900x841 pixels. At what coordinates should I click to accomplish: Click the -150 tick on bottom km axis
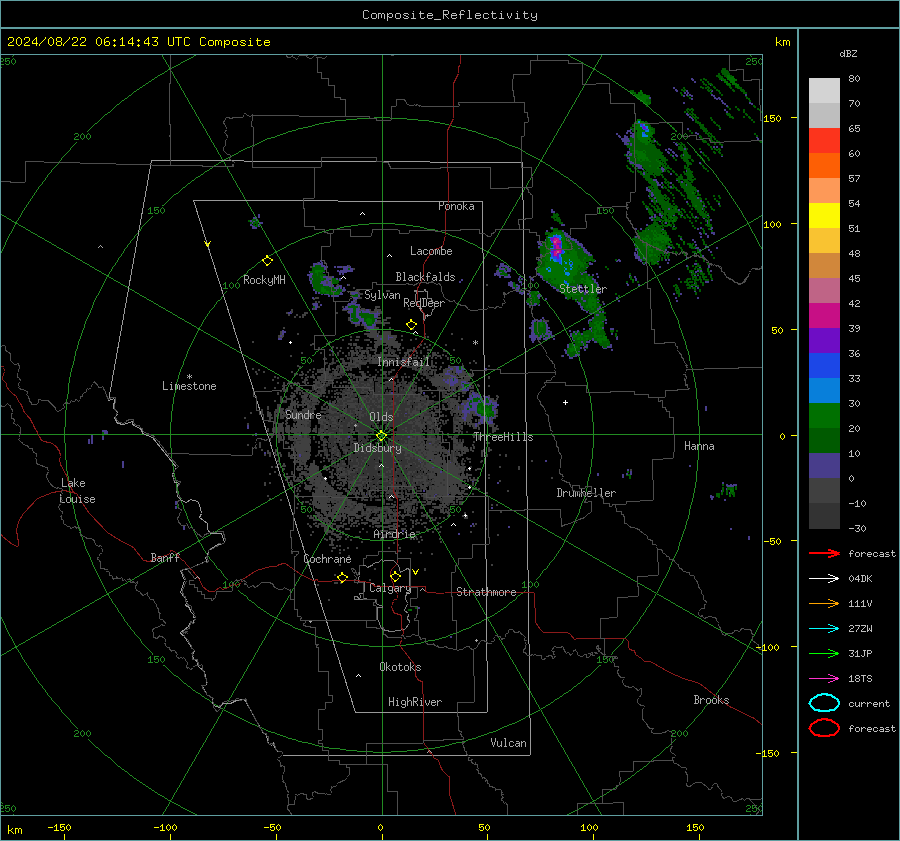point(60,827)
